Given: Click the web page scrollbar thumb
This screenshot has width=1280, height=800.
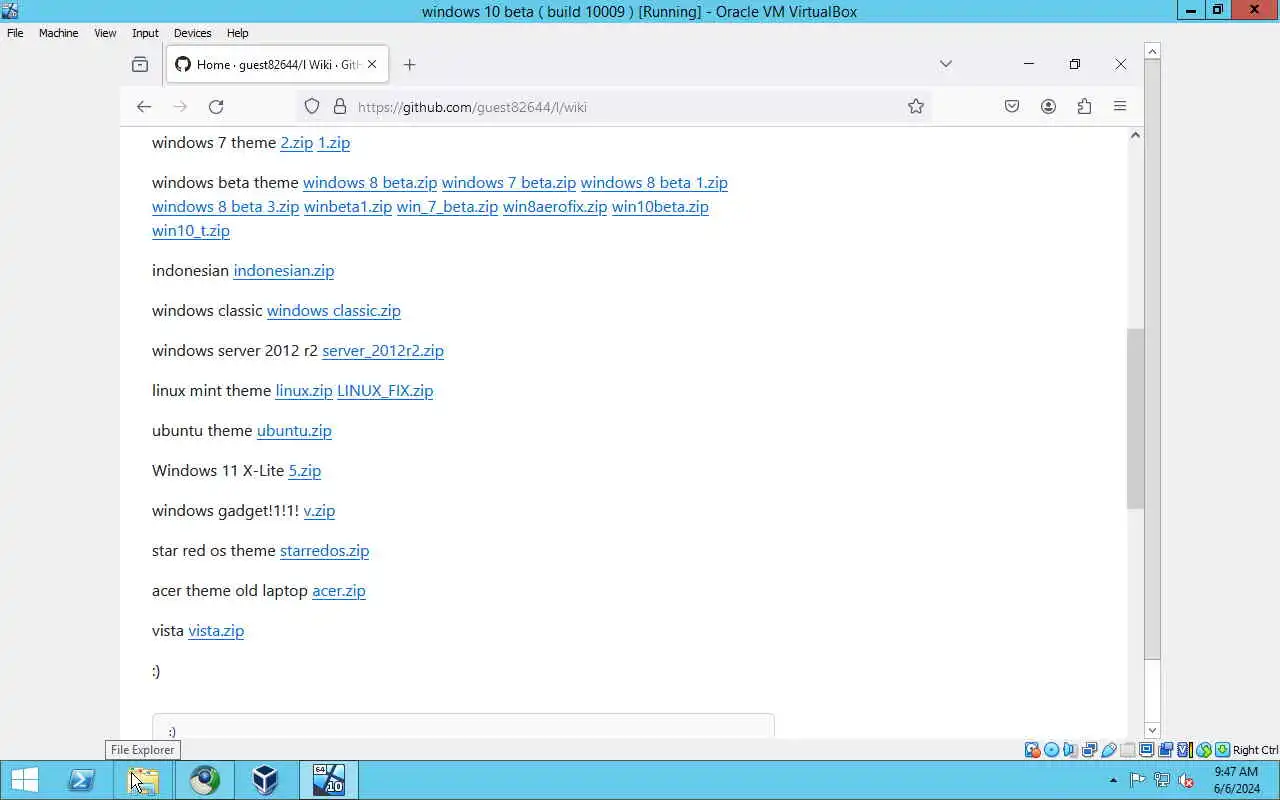Looking at the screenshot, I should [1135, 418].
